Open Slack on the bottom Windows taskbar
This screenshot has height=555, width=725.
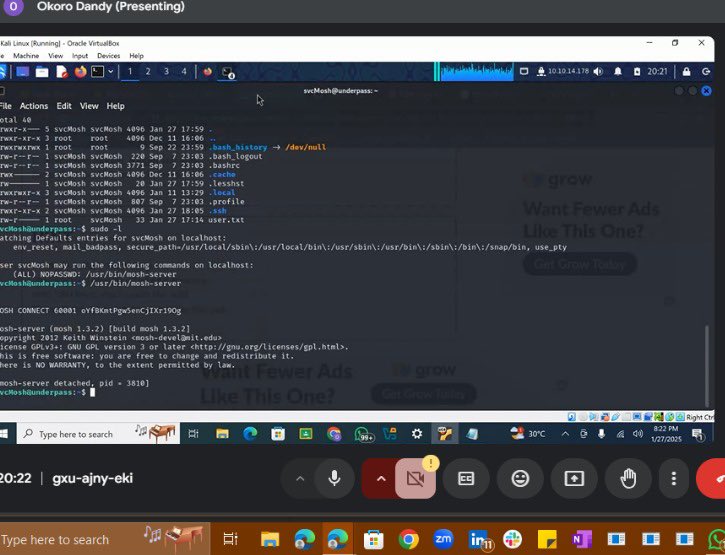[512, 539]
